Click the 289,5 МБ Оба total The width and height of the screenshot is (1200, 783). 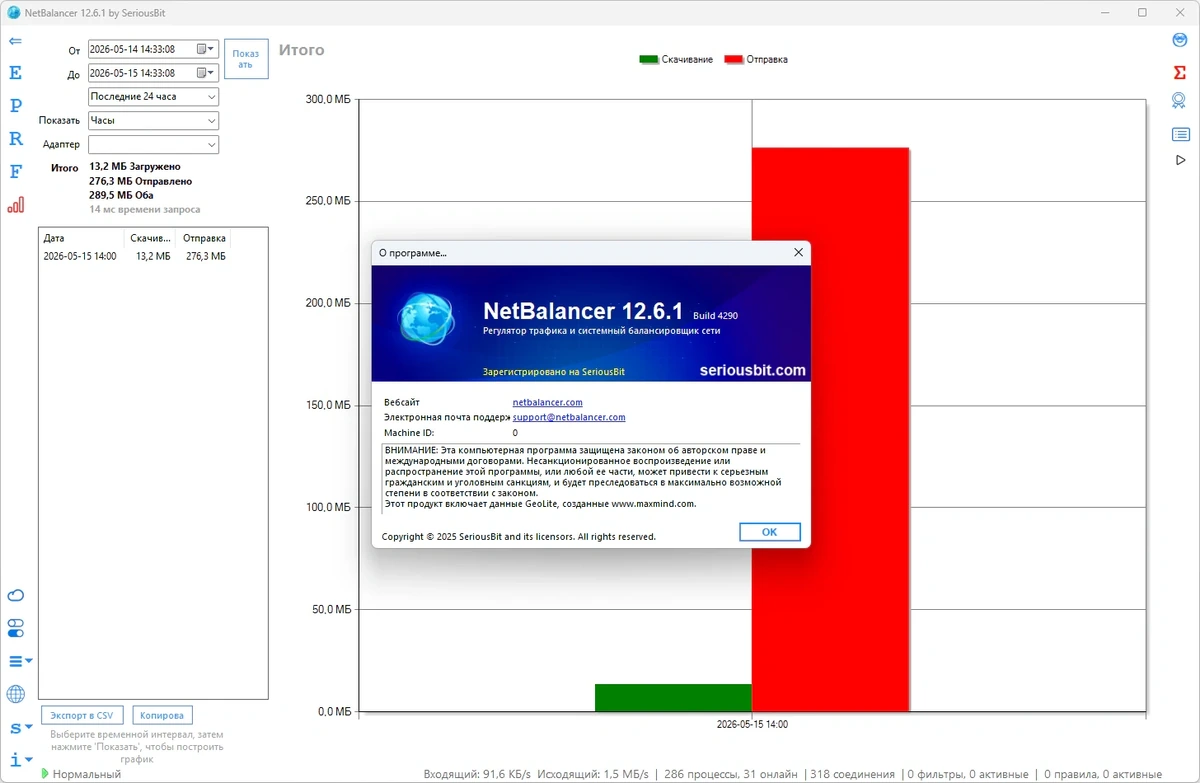(x=121, y=195)
